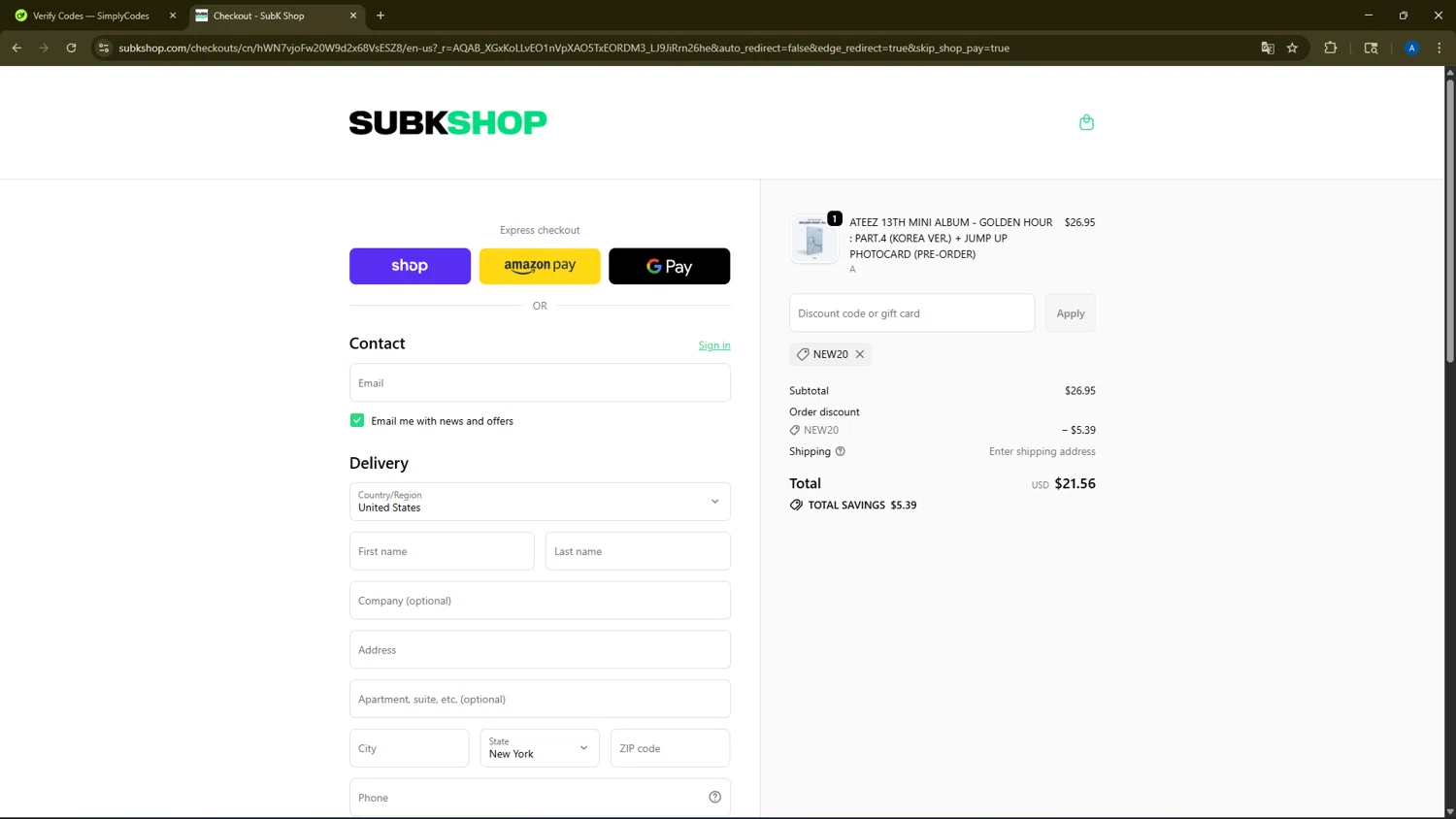Open site information icon in address bar
1456x819 pixels.
pos(104,48)
